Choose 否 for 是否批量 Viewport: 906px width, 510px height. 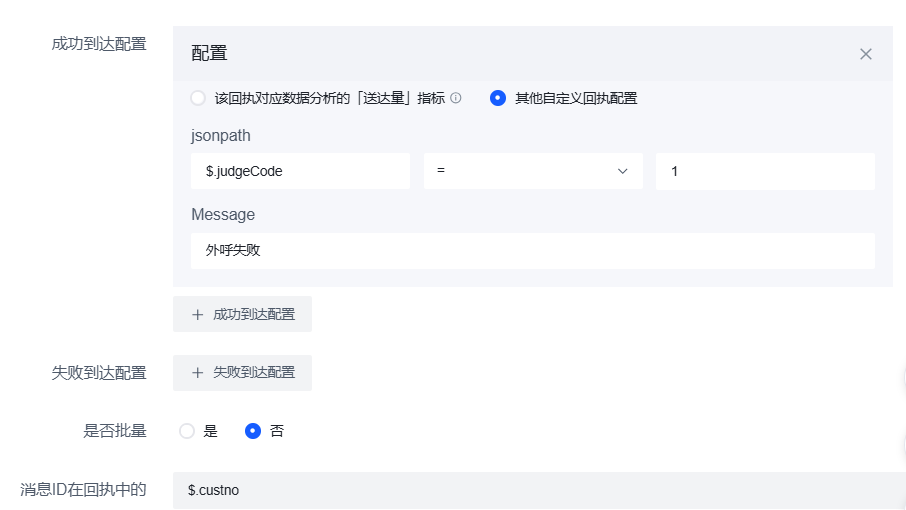pos(253,431)
